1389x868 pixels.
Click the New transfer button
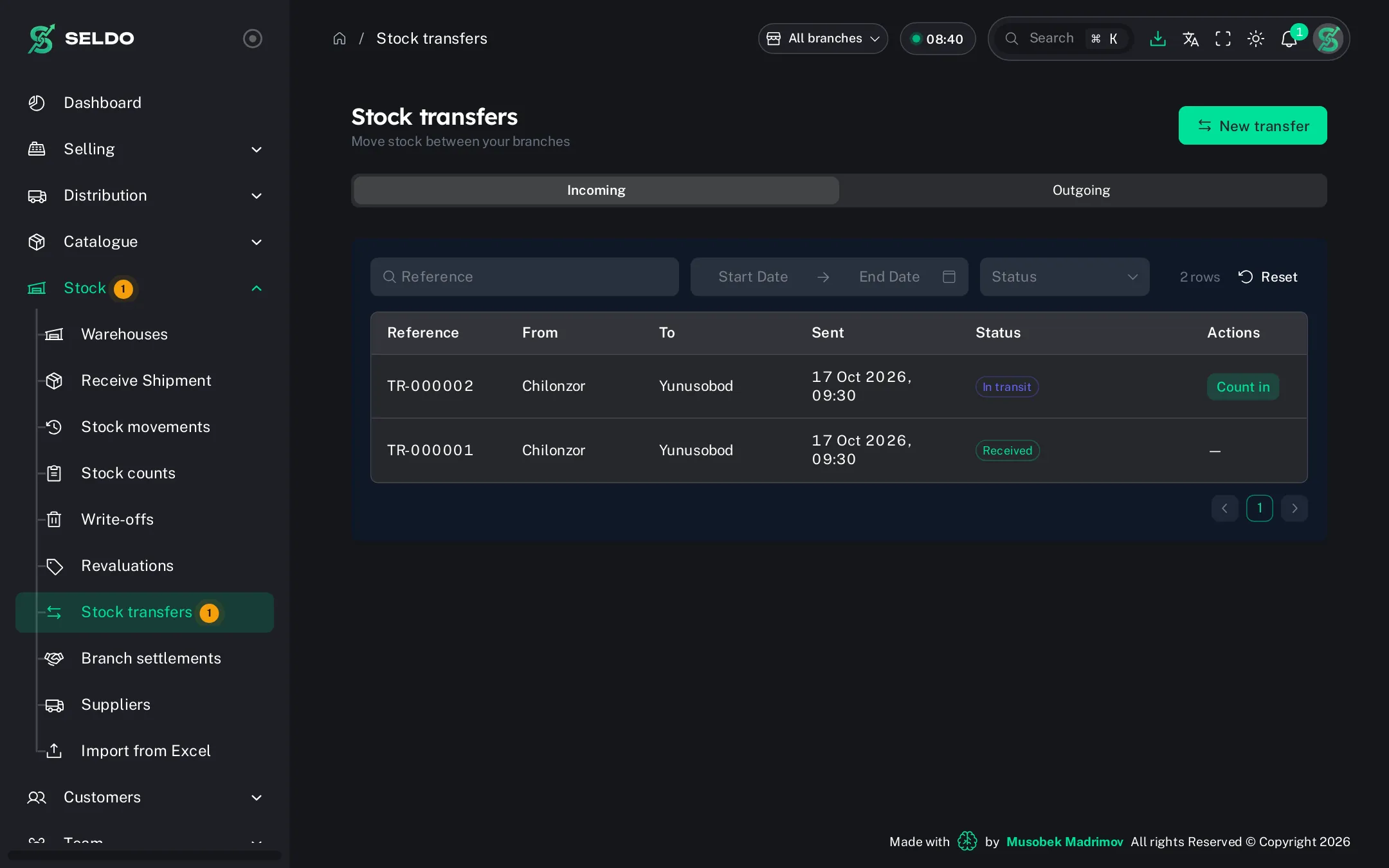[1253, 125]
